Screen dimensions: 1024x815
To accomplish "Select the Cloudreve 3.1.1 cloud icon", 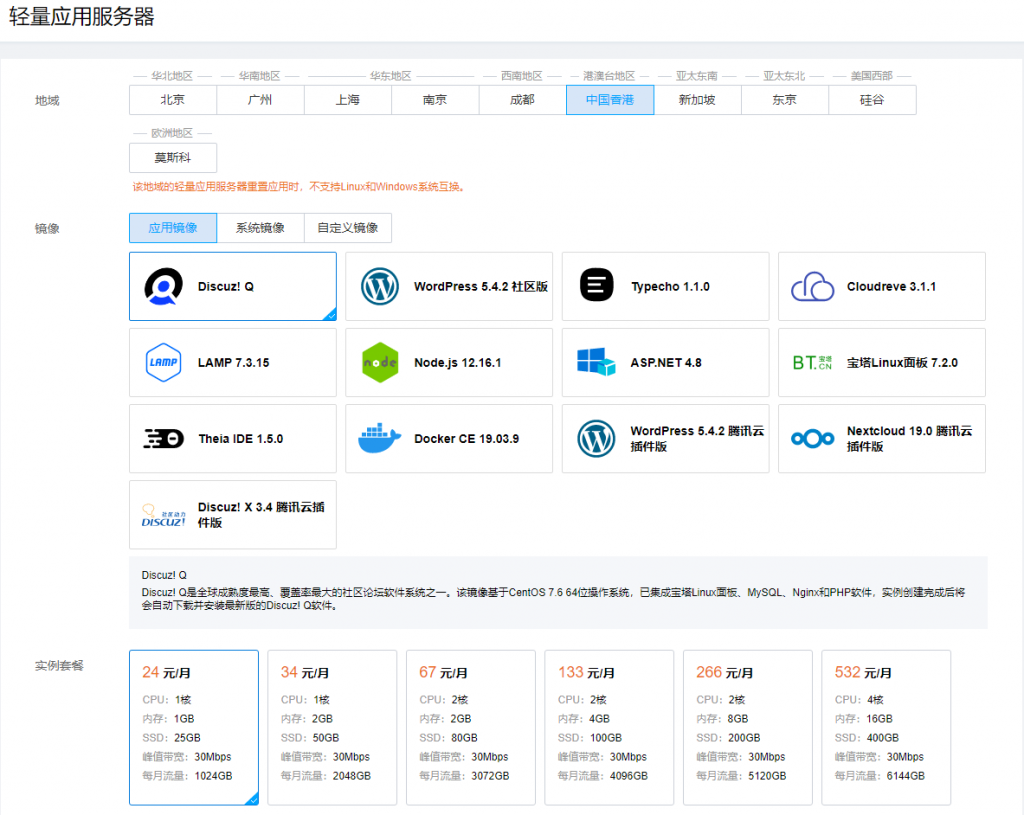I will pos(812,287).
